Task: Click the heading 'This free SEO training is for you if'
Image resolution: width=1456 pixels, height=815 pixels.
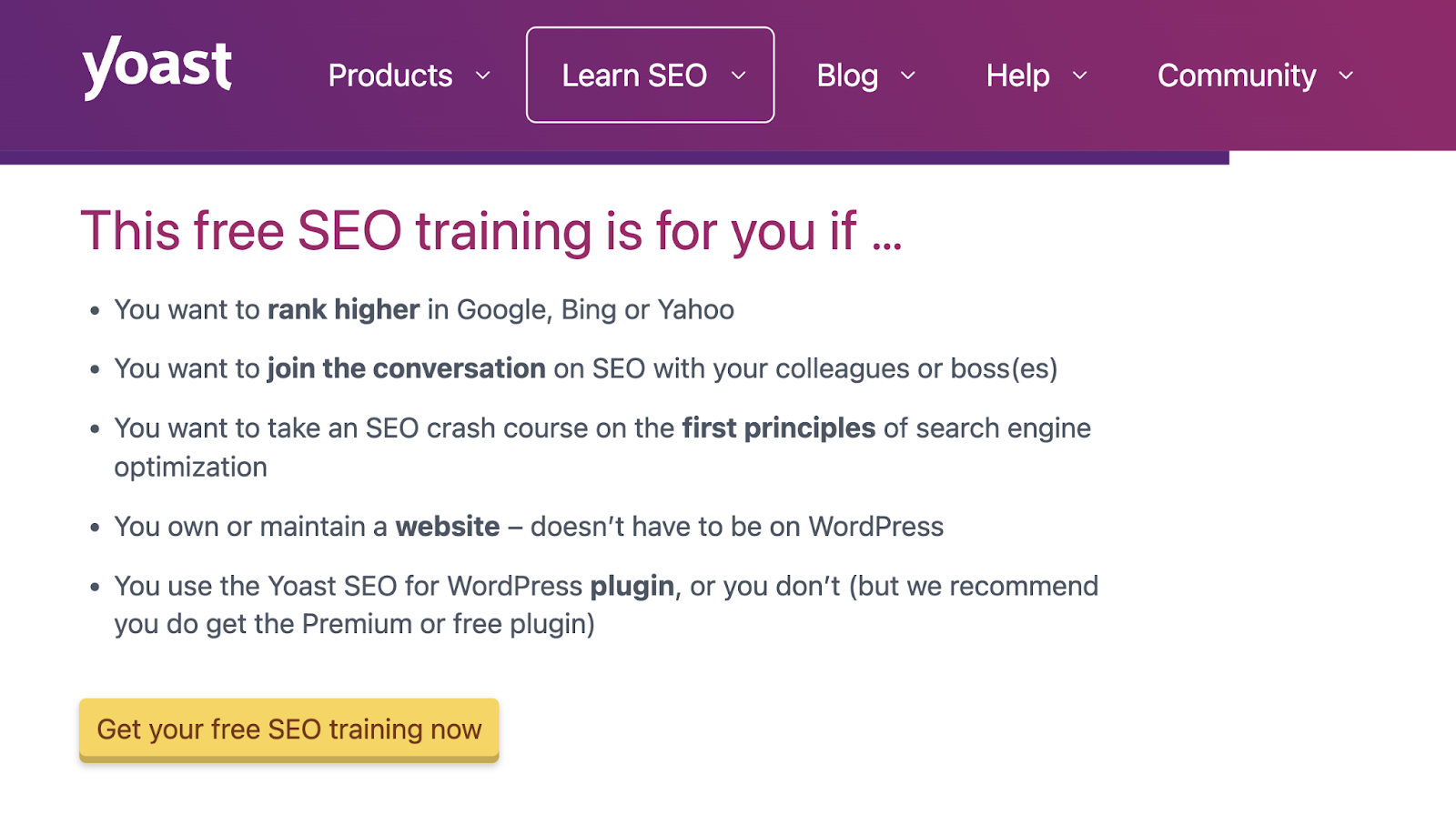Action: (491, 230)
